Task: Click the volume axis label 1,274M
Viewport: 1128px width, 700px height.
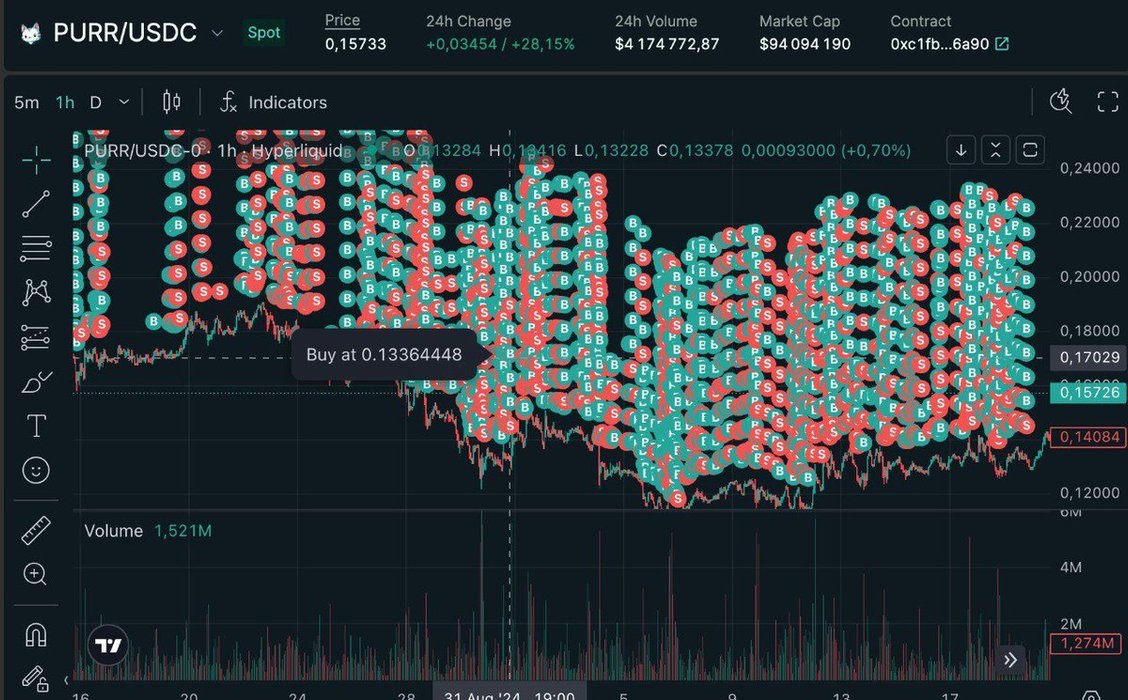Action: coord(1086,643)
